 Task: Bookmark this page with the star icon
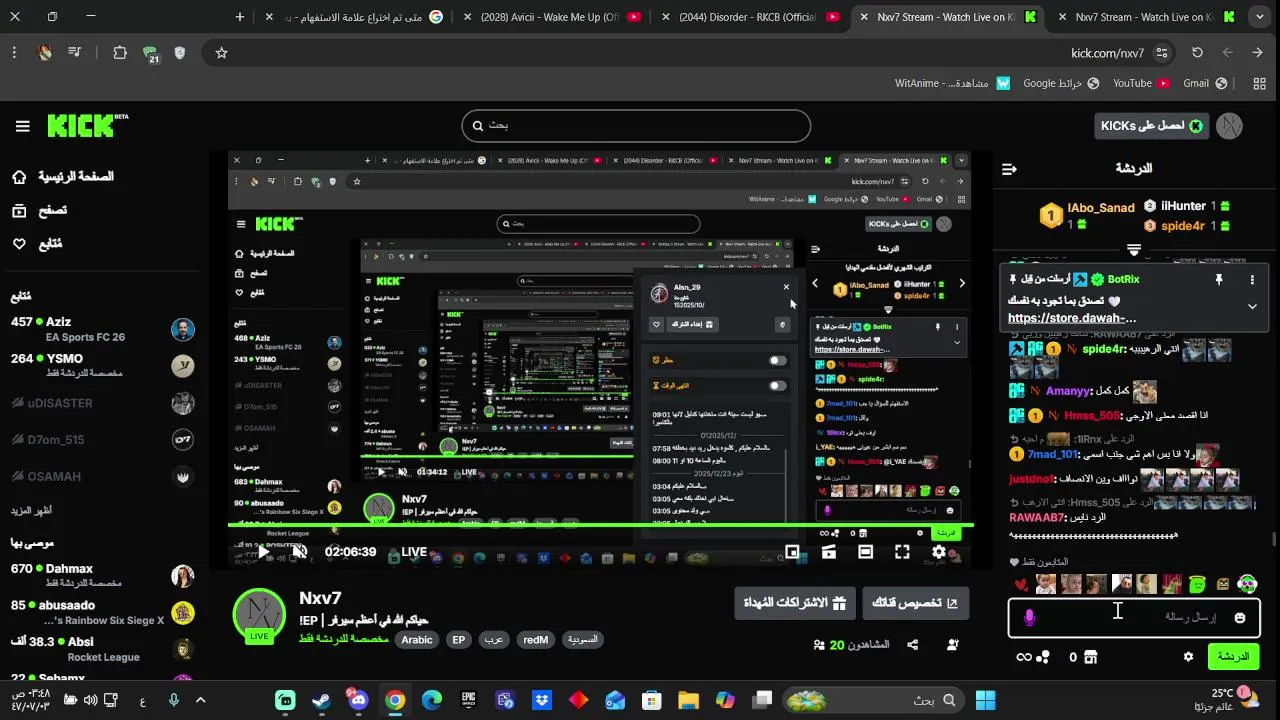(222, 53)
